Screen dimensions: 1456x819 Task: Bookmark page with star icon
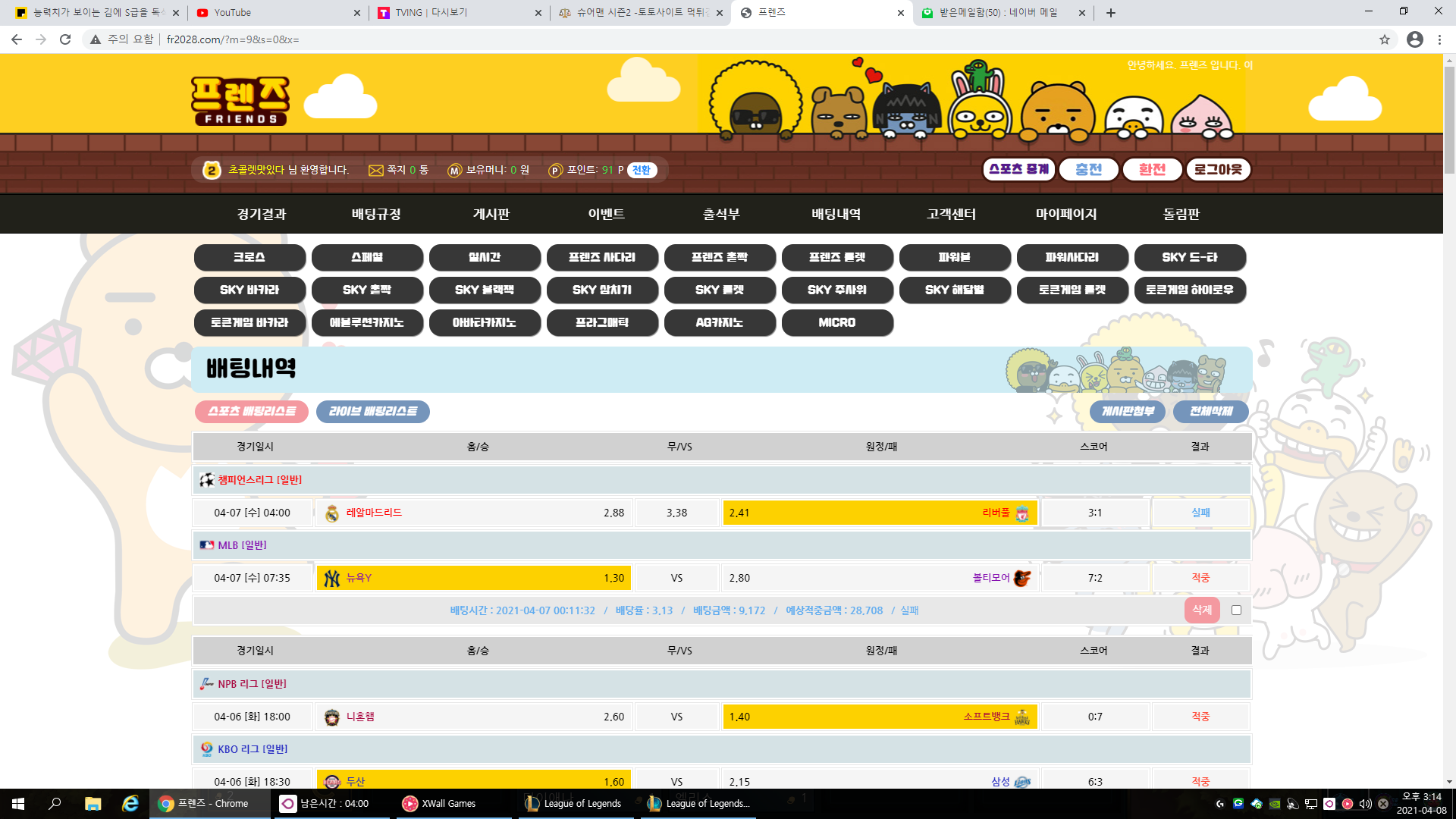tap(1384, 39)
